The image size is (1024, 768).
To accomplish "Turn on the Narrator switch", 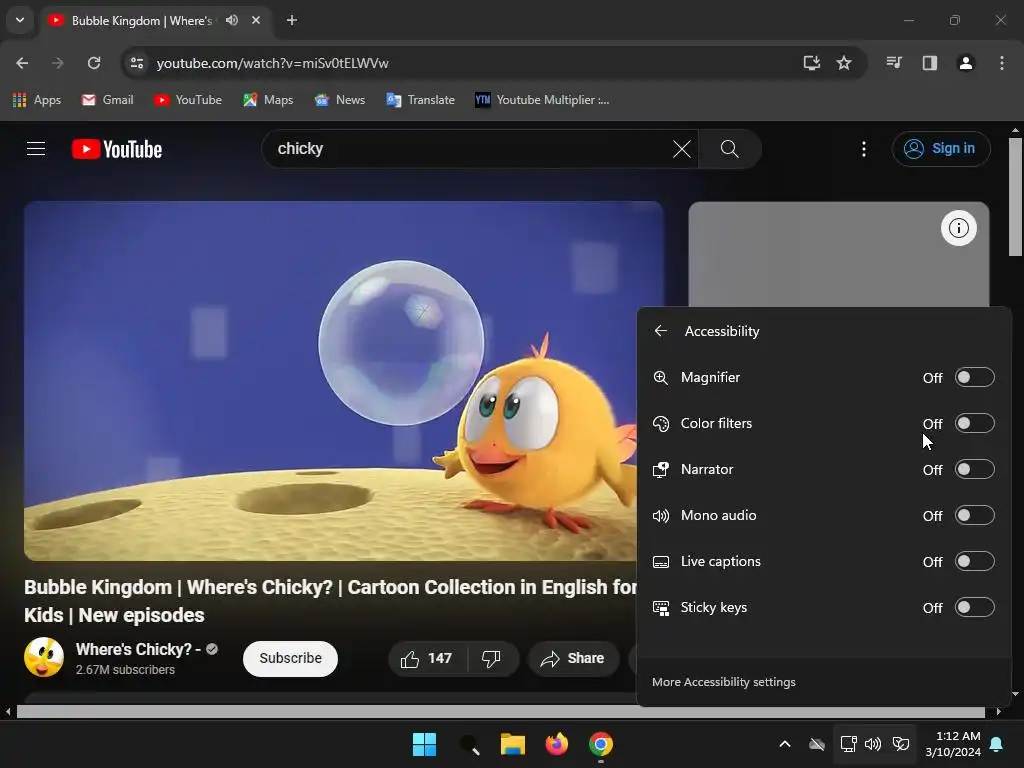I will (974, 470).
